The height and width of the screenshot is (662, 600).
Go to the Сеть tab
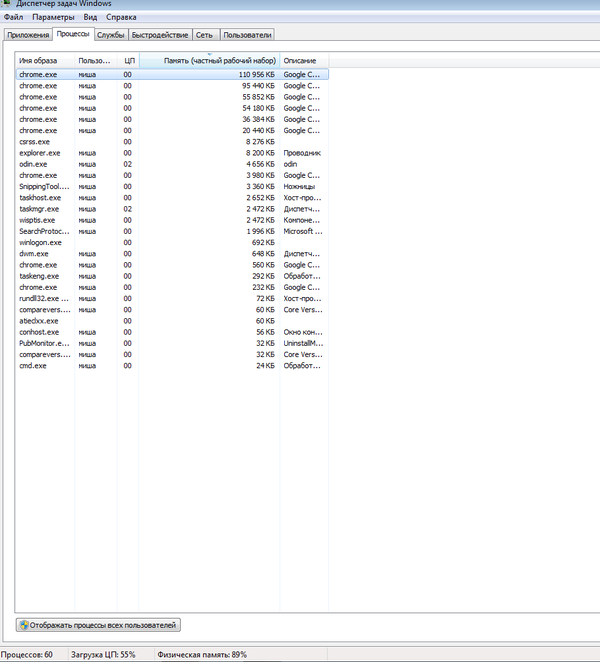click(205, 35)
